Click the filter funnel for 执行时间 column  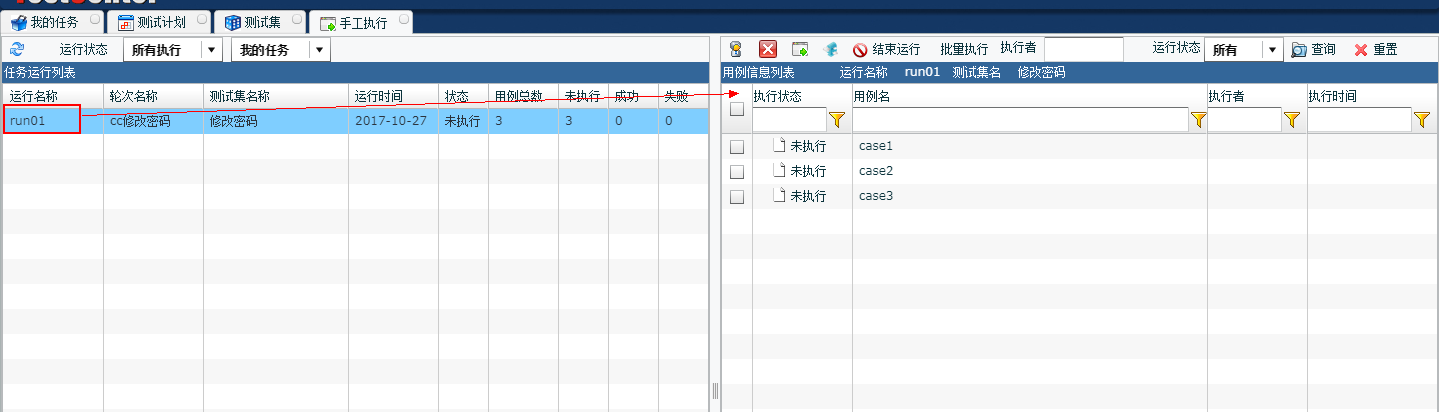[x=1422, y=120]
